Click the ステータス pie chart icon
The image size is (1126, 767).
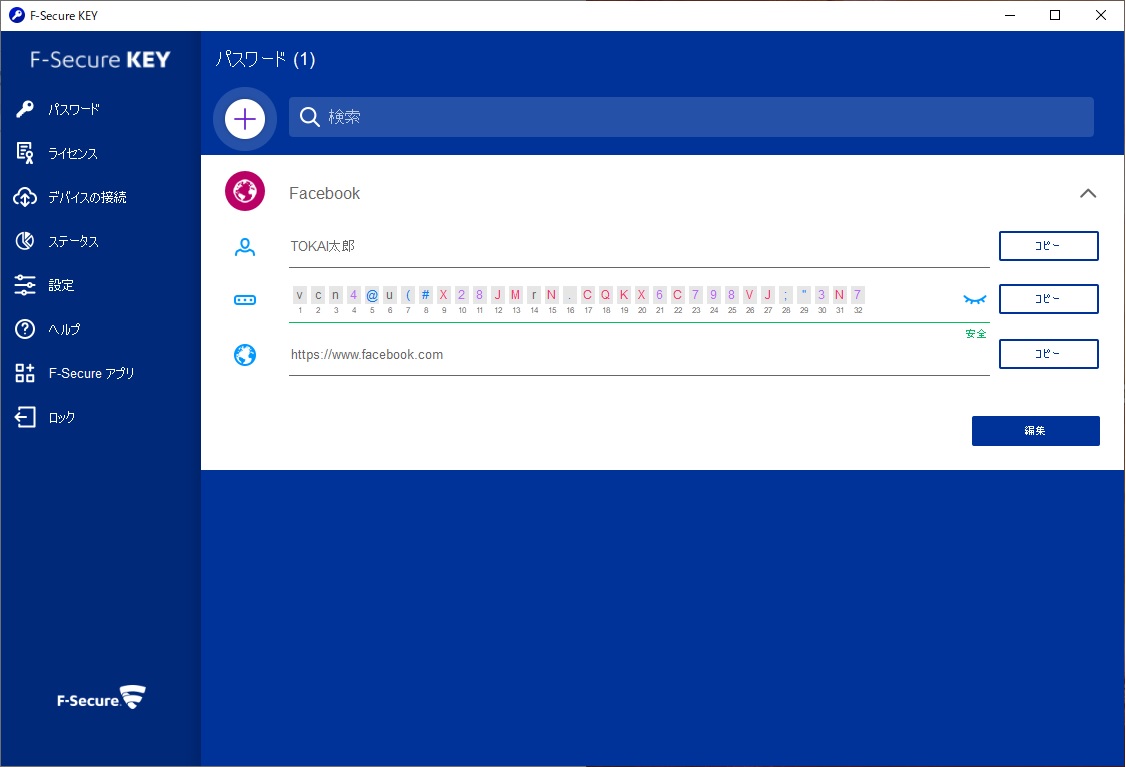(25, 241)
